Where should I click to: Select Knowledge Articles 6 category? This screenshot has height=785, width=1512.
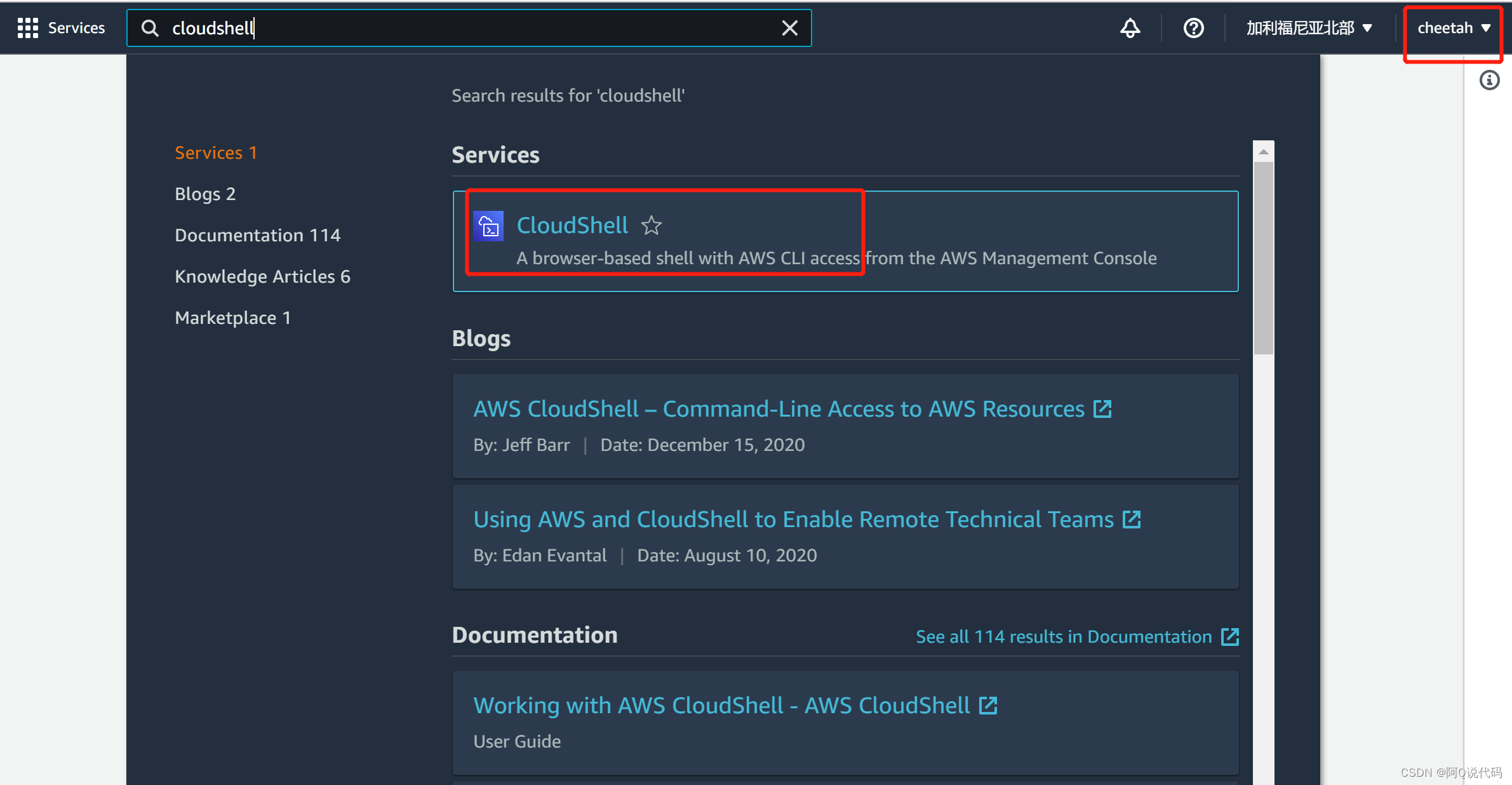pyautogui.click(x=262, y=276)
